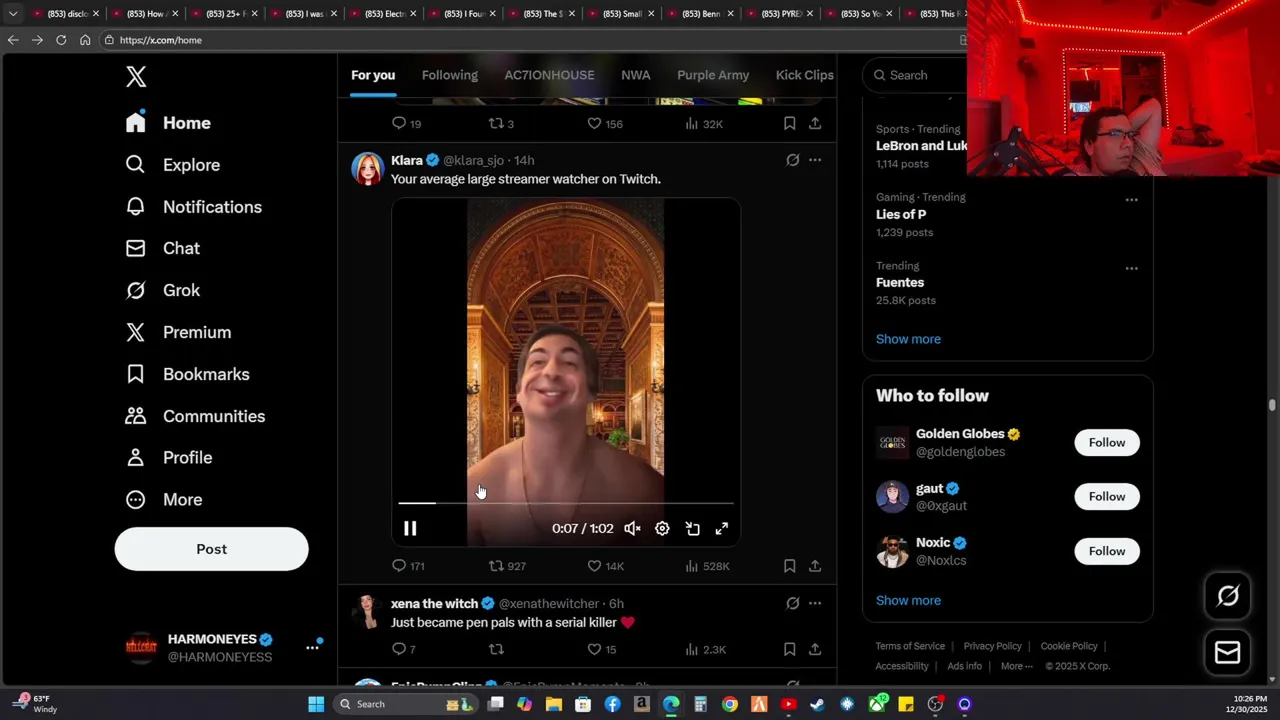This screenshot has height=720, width=1280.
Task: Open more options on xena's post
Action: (x=815, y=603)
